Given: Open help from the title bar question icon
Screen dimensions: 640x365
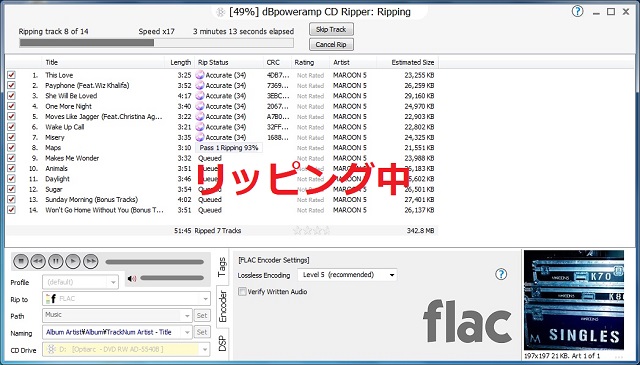Looking at the screenshot, I should [x=577, y=11].
